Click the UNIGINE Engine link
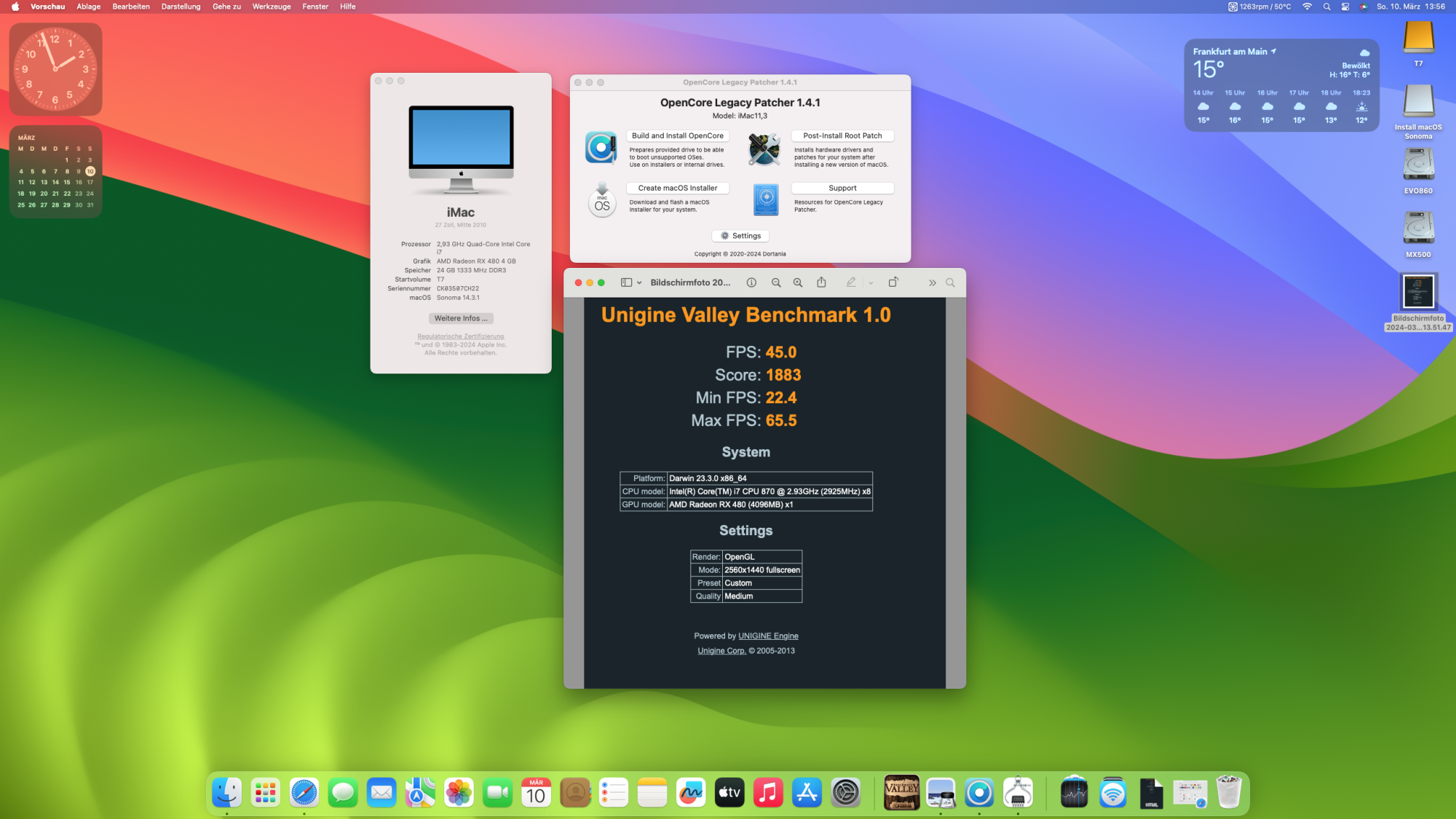 point(768,636)
